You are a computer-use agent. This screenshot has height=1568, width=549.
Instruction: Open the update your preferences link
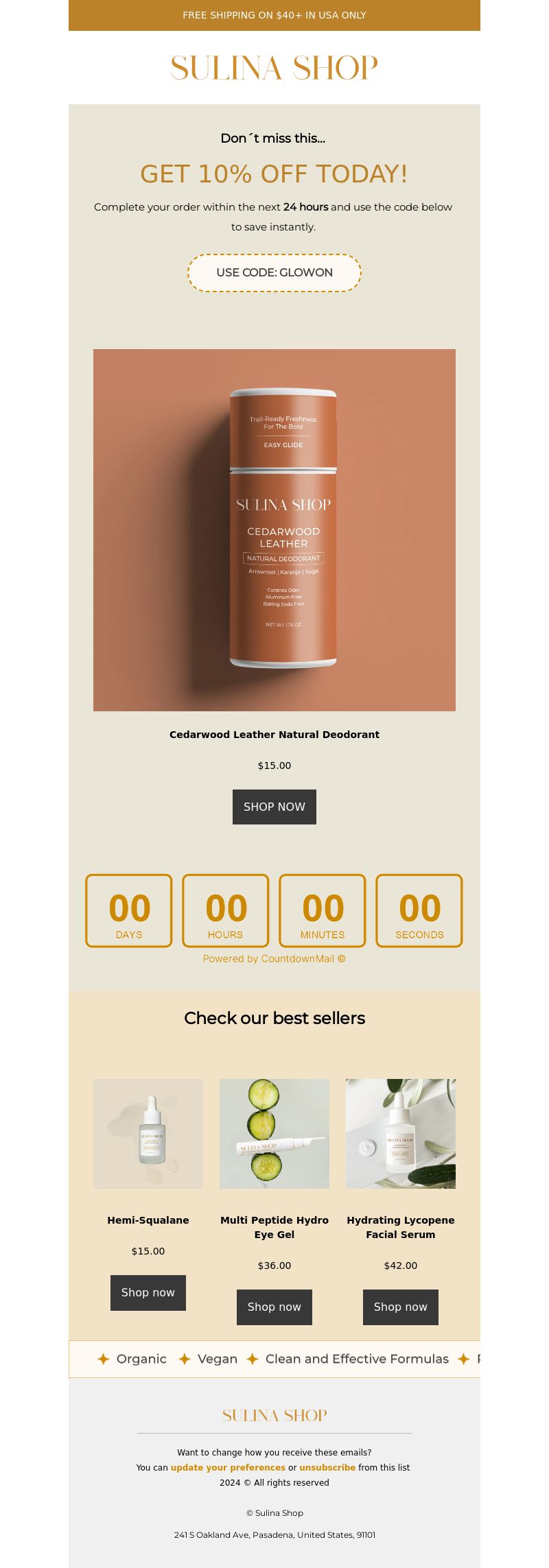[228, 1467]
